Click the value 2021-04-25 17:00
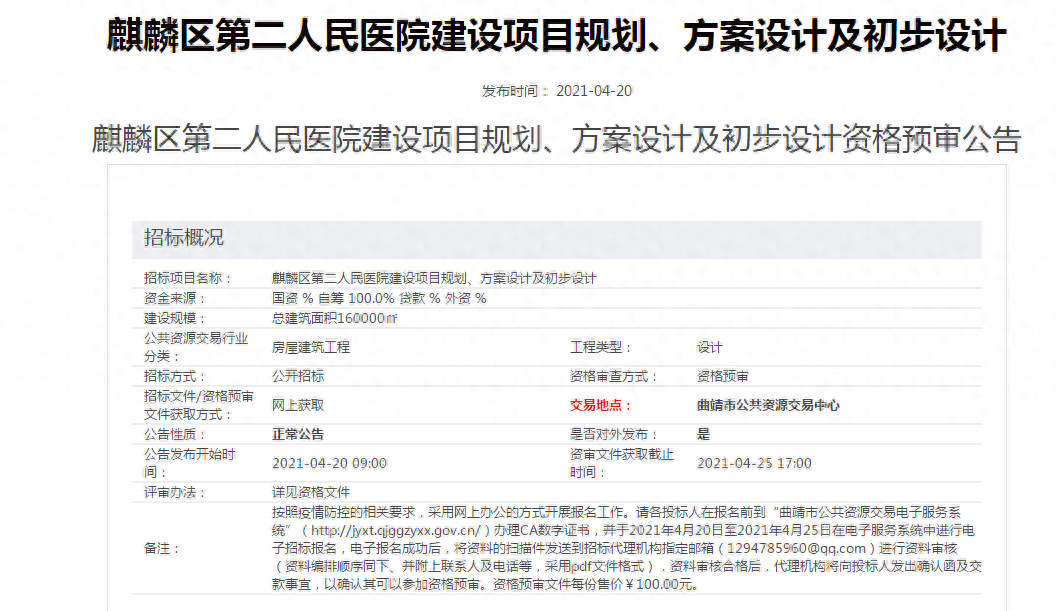The image size is (1059, 611). (754, 463)
